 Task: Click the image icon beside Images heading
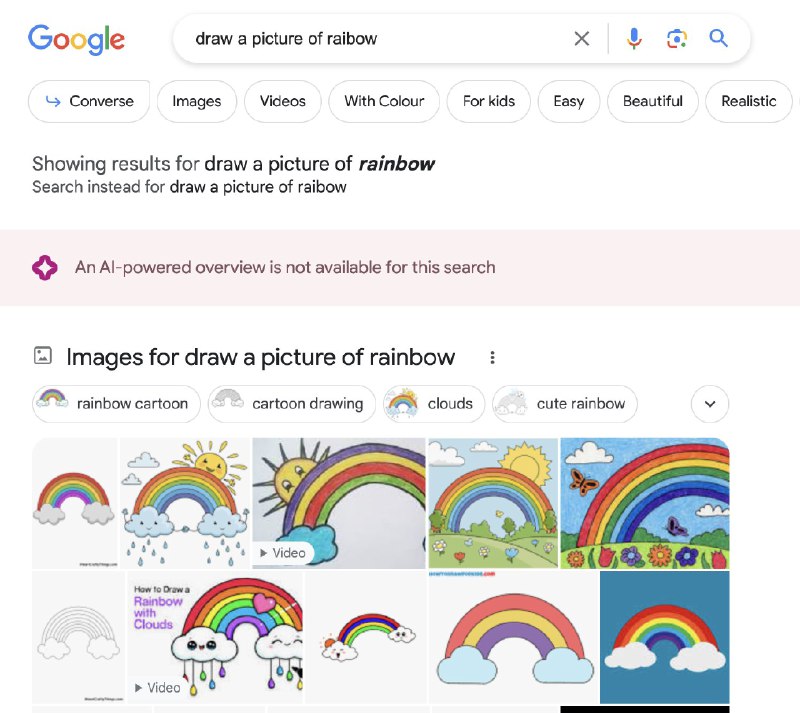point(43,355)
